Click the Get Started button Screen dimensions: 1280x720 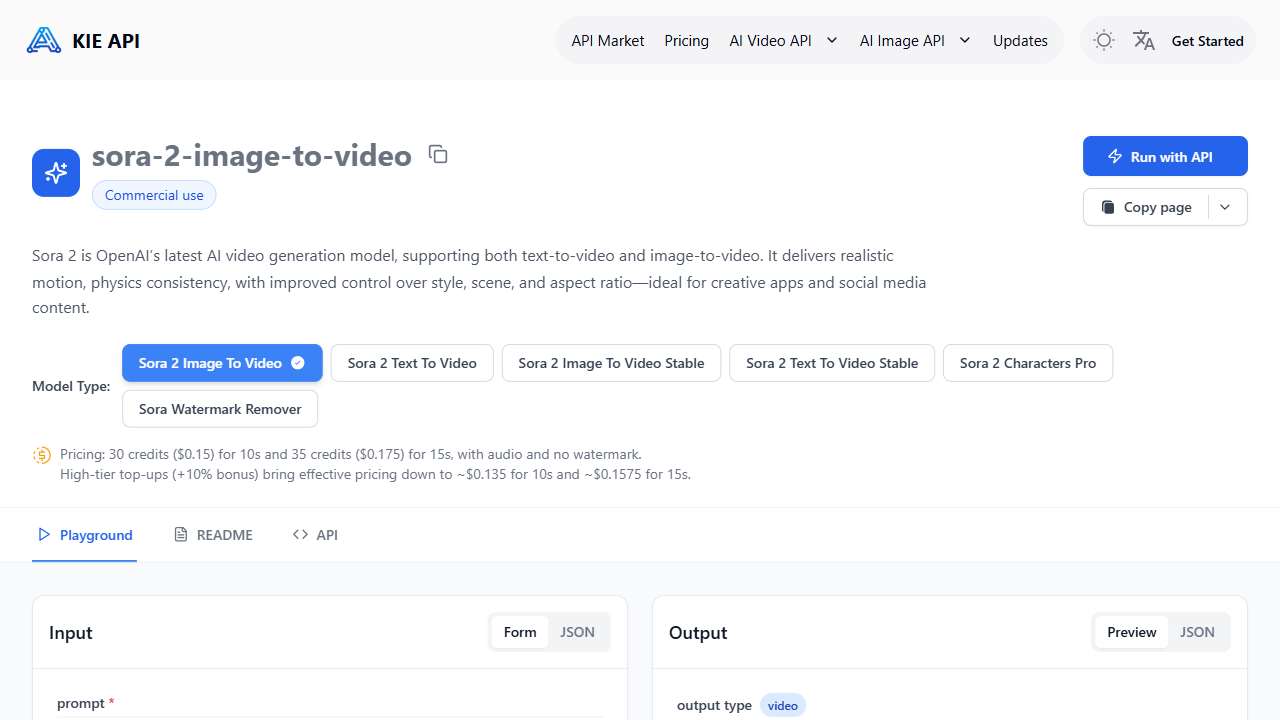pyautogui.click(x=1207, y=40)
